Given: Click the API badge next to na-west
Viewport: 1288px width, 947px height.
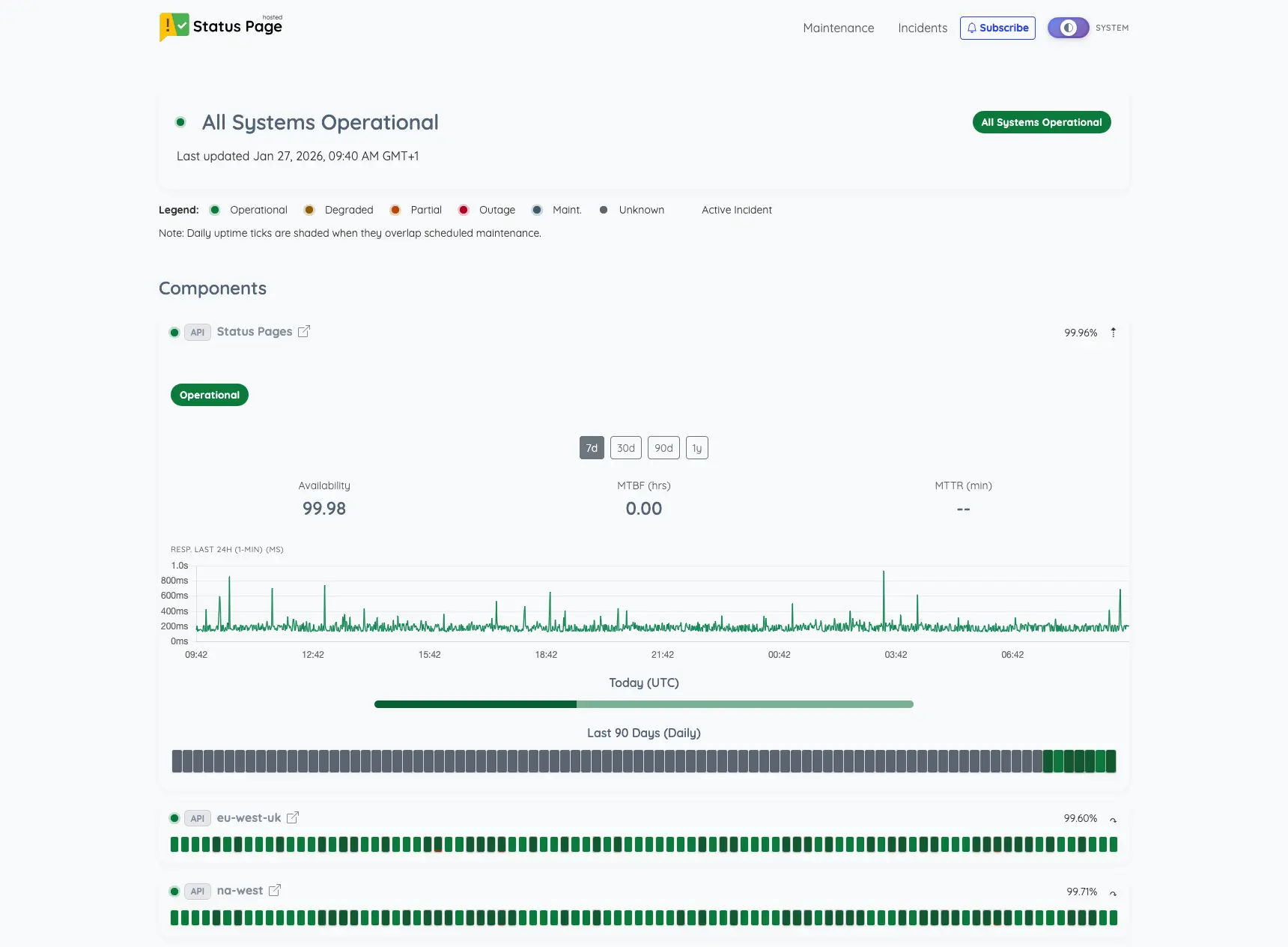Looking at the screenshot, I should click(x=198, y=891).
